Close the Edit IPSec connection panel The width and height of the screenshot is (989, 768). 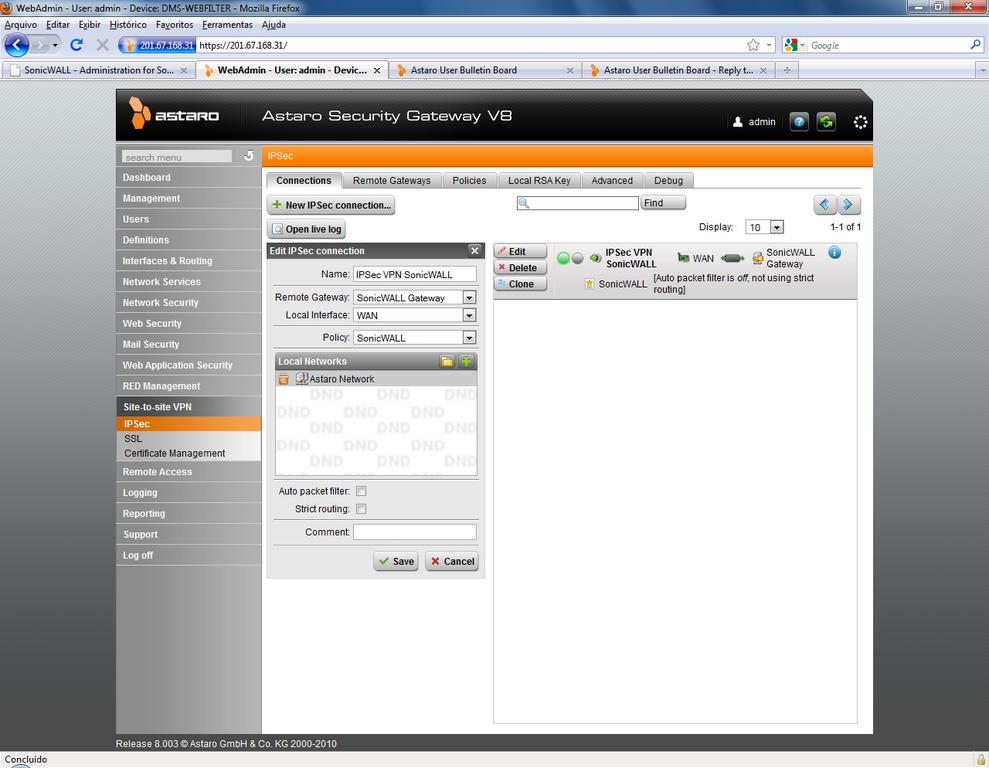point(475,250)
